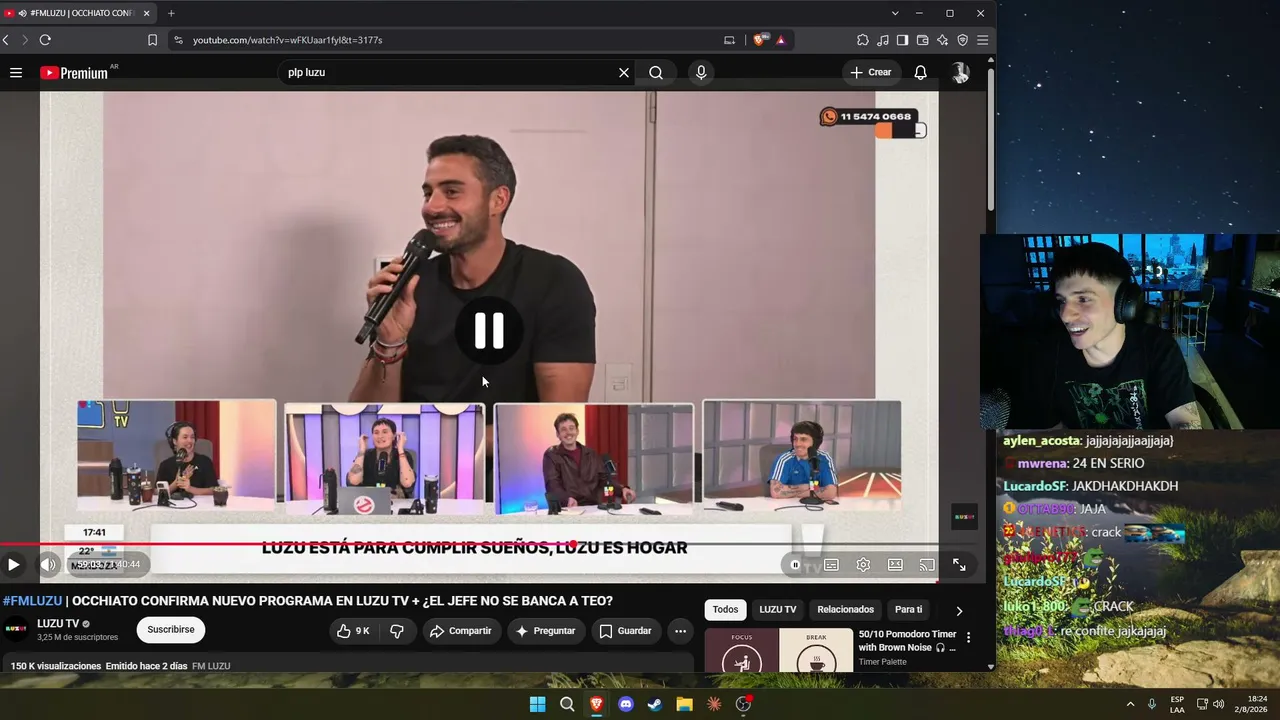This screenshot has width=1280, height=720.
Task: Click the address bar URL
Action: click(287, 40)
